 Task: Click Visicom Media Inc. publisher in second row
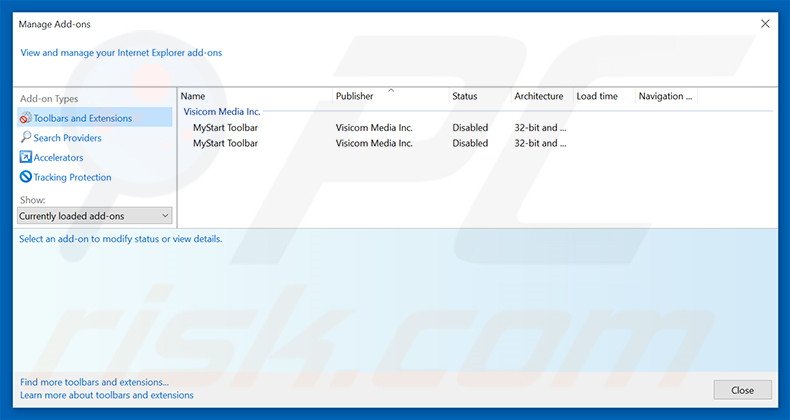click(x=374, y=143)
